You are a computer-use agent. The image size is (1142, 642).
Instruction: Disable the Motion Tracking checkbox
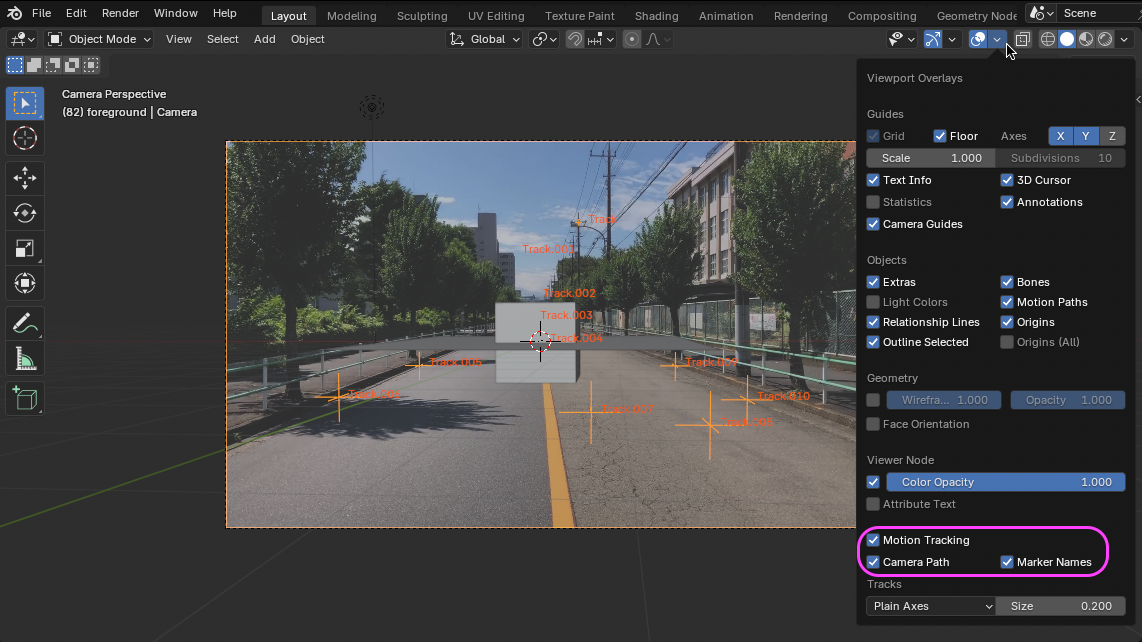click(873, 540)
